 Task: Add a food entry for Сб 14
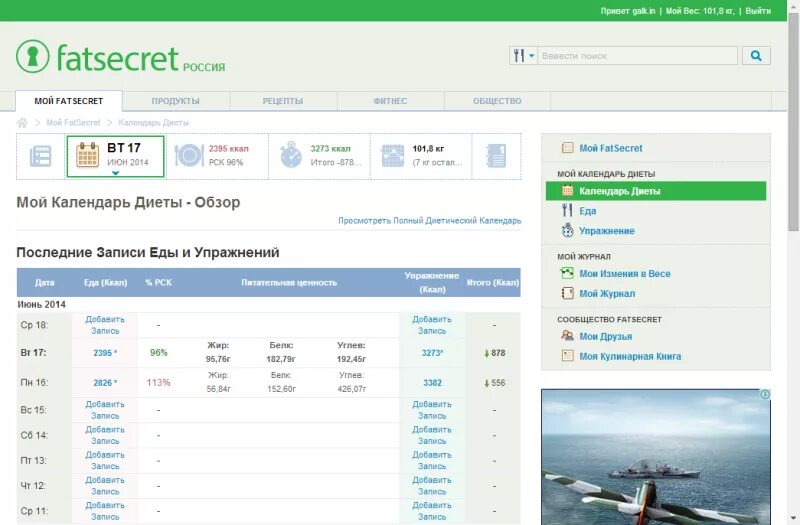point(105,435)
